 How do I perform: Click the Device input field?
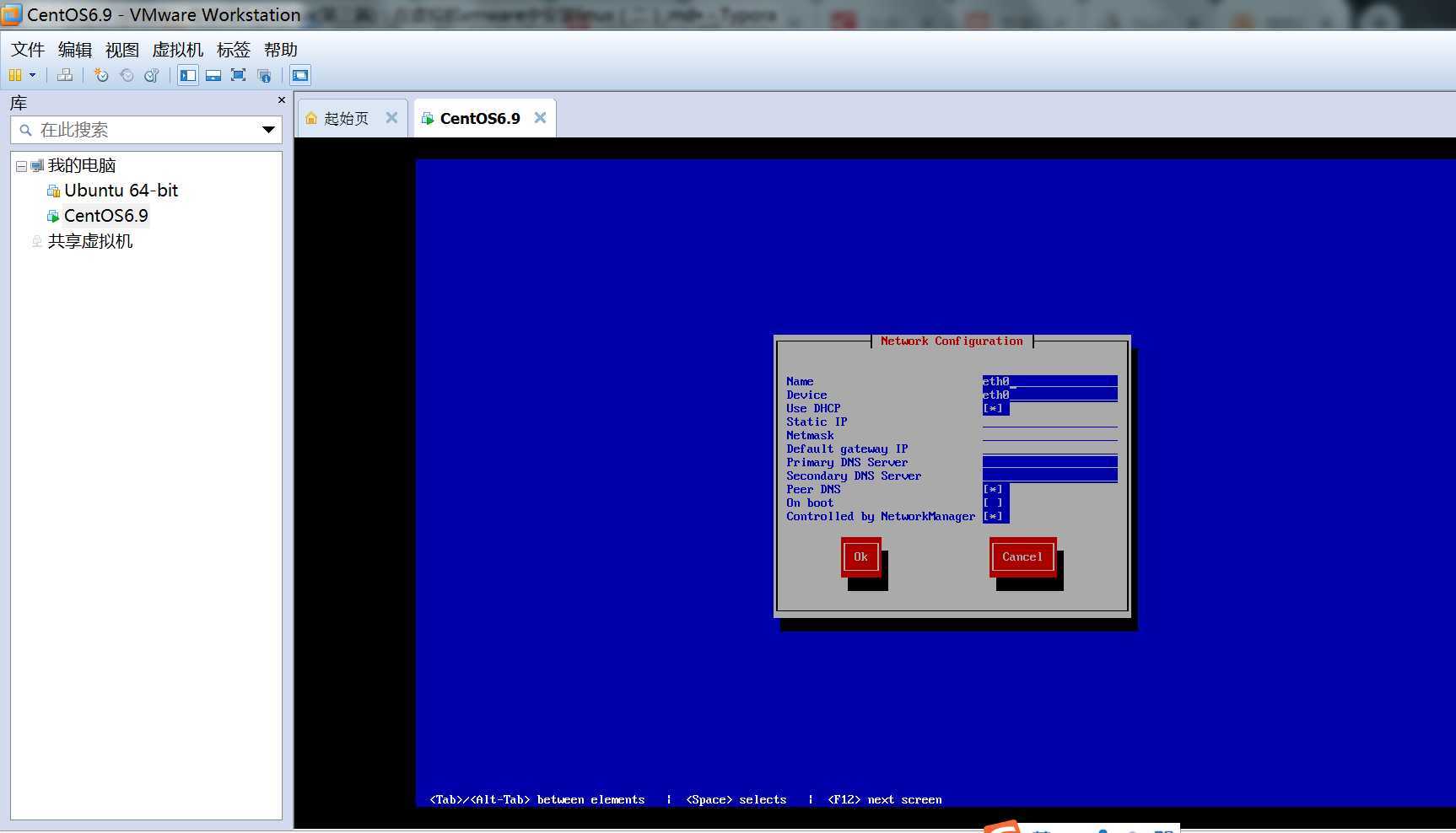coord(1049,395)
